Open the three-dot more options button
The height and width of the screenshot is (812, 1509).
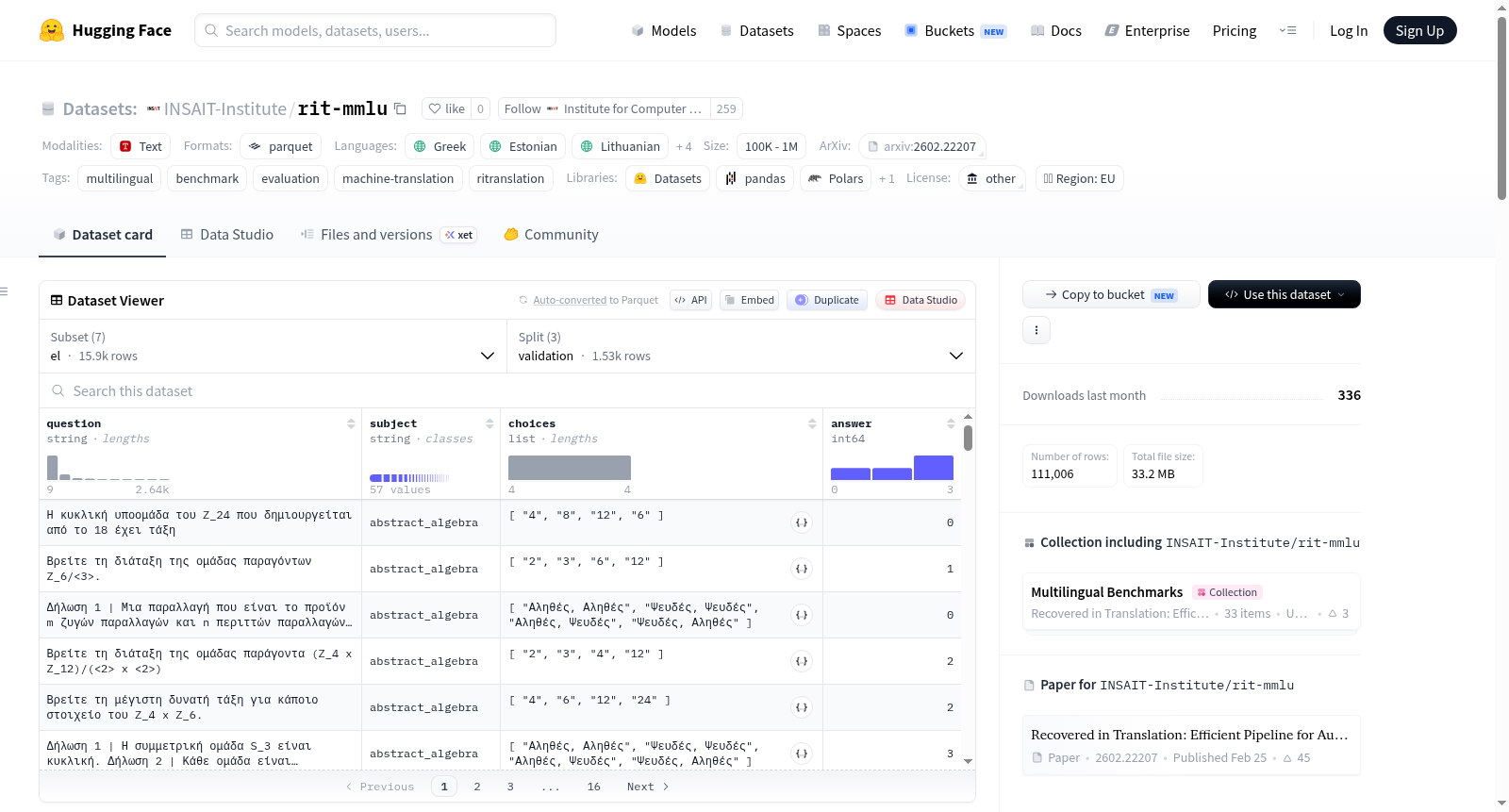coord(1036,330)
